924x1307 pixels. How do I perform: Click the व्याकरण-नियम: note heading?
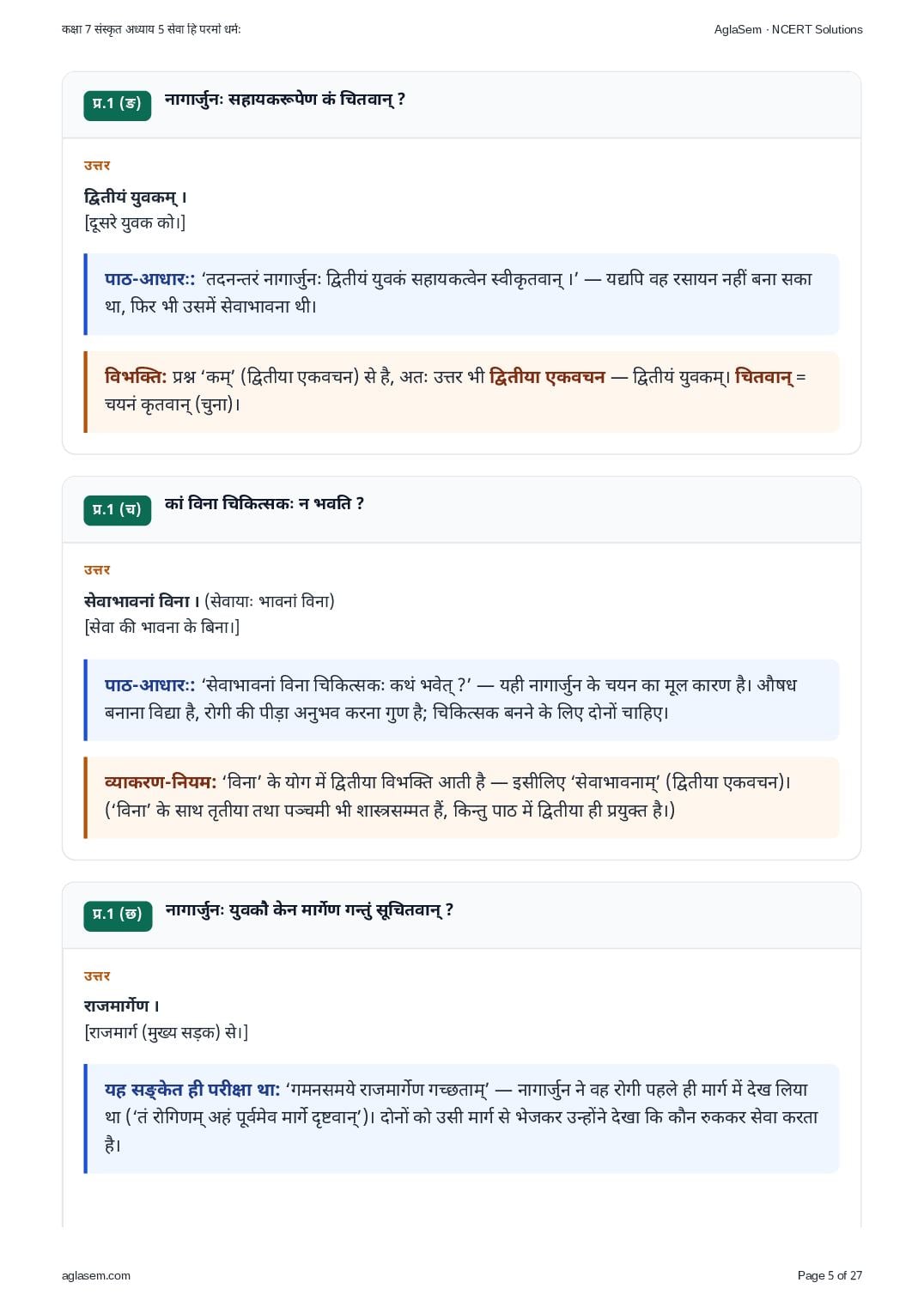161,782
